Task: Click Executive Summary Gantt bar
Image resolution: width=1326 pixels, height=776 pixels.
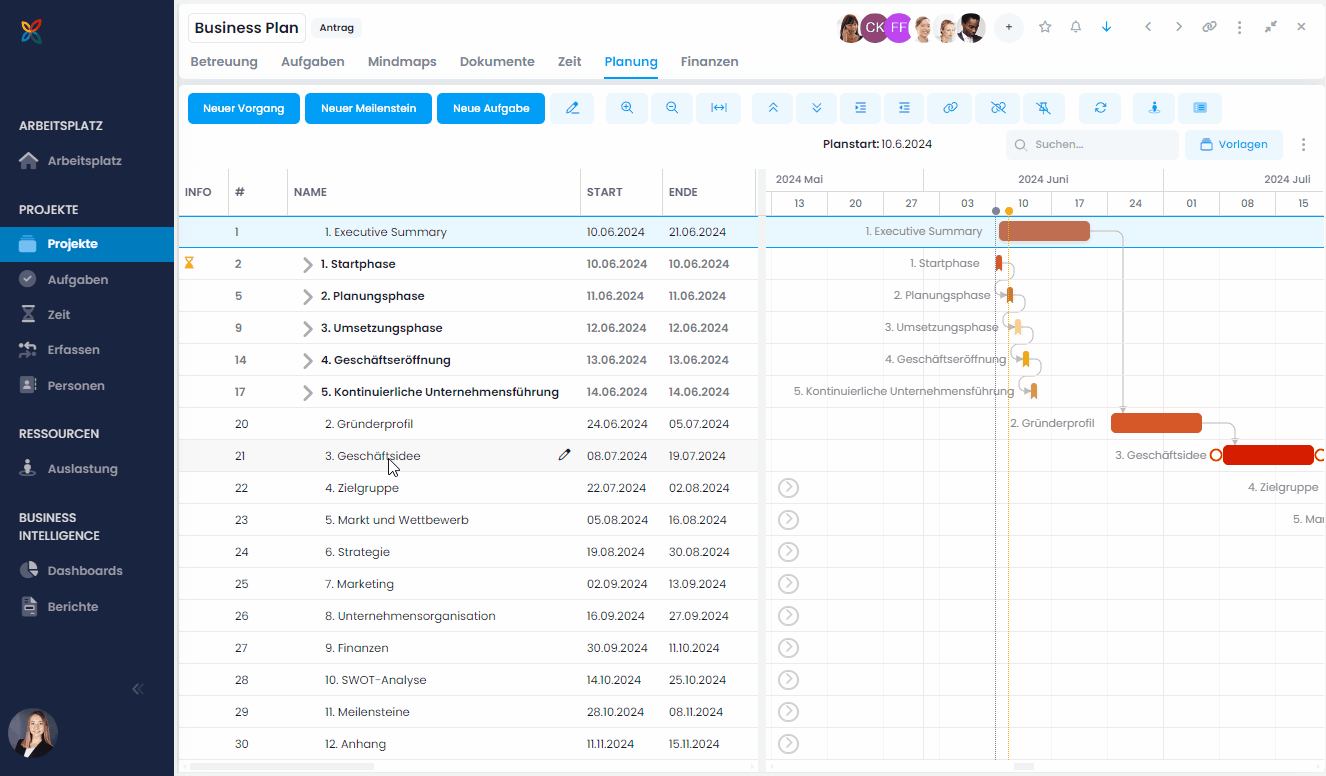Action: tap(1044, 231)
